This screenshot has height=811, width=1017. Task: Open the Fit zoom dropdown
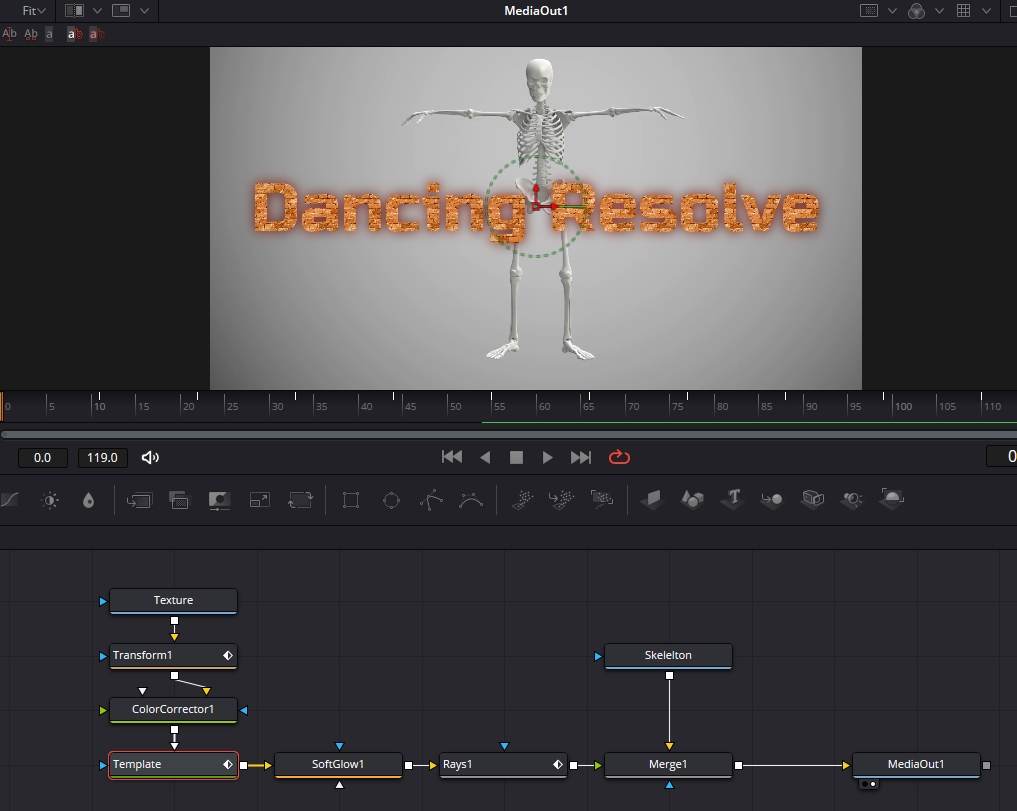tap(34, 11)
